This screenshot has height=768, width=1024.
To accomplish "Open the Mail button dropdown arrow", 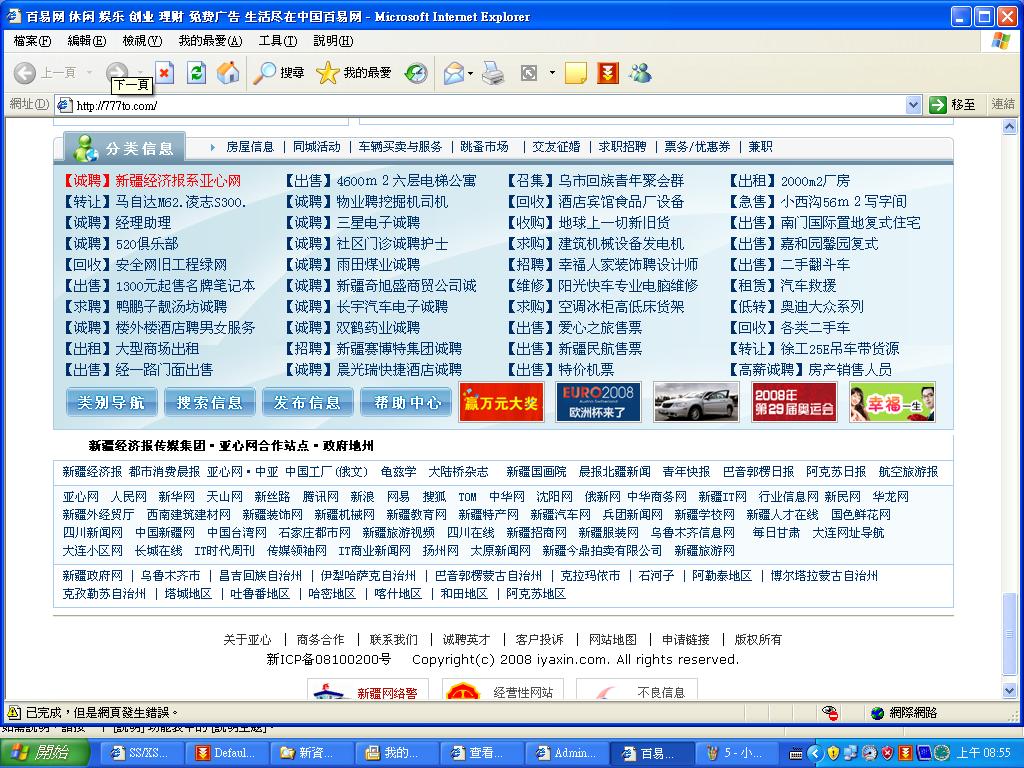I will pyautogui.click(x=470, y=73).
